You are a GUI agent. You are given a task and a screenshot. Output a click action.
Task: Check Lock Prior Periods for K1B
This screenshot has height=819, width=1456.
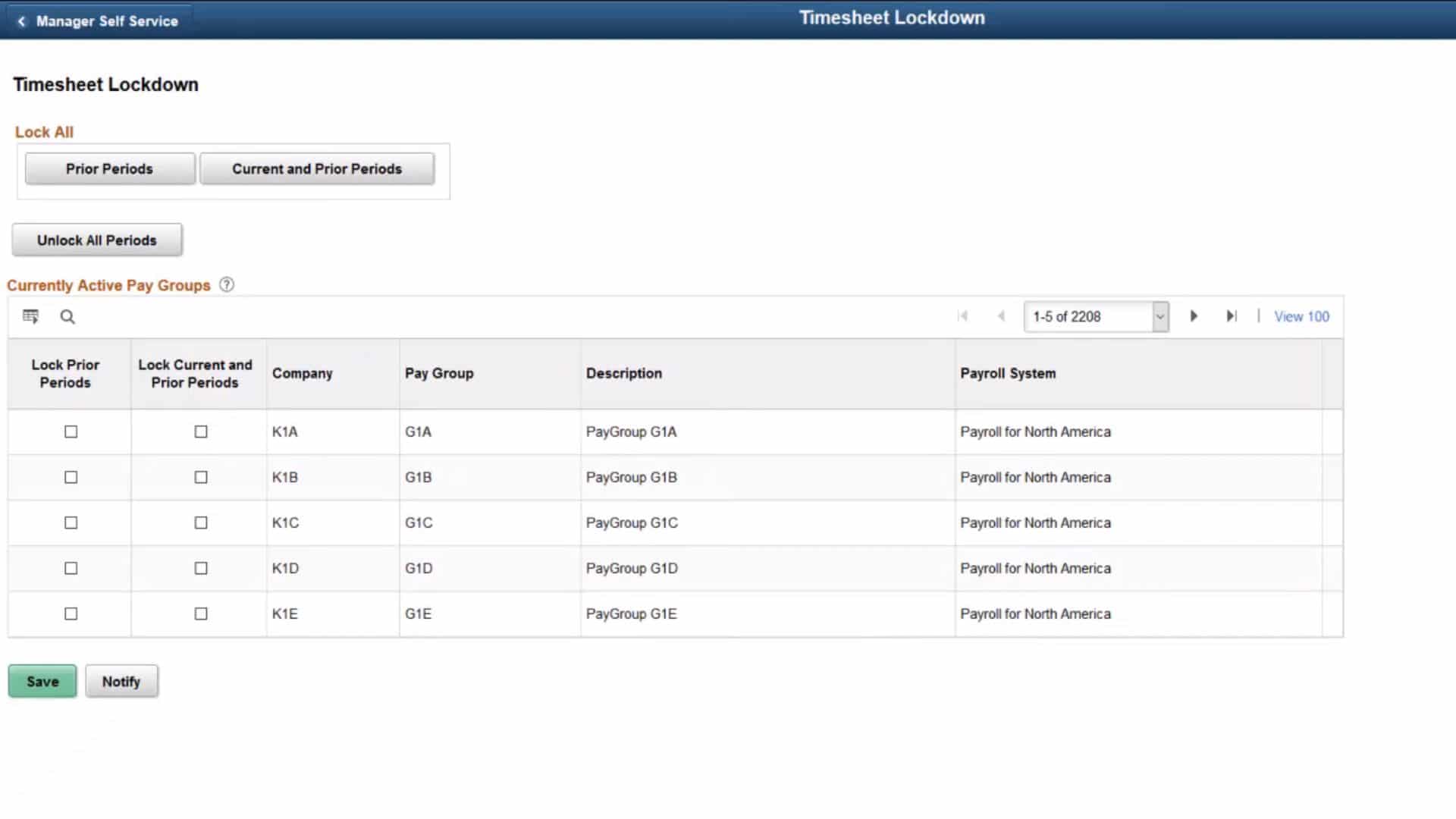(x=71, y=477)
